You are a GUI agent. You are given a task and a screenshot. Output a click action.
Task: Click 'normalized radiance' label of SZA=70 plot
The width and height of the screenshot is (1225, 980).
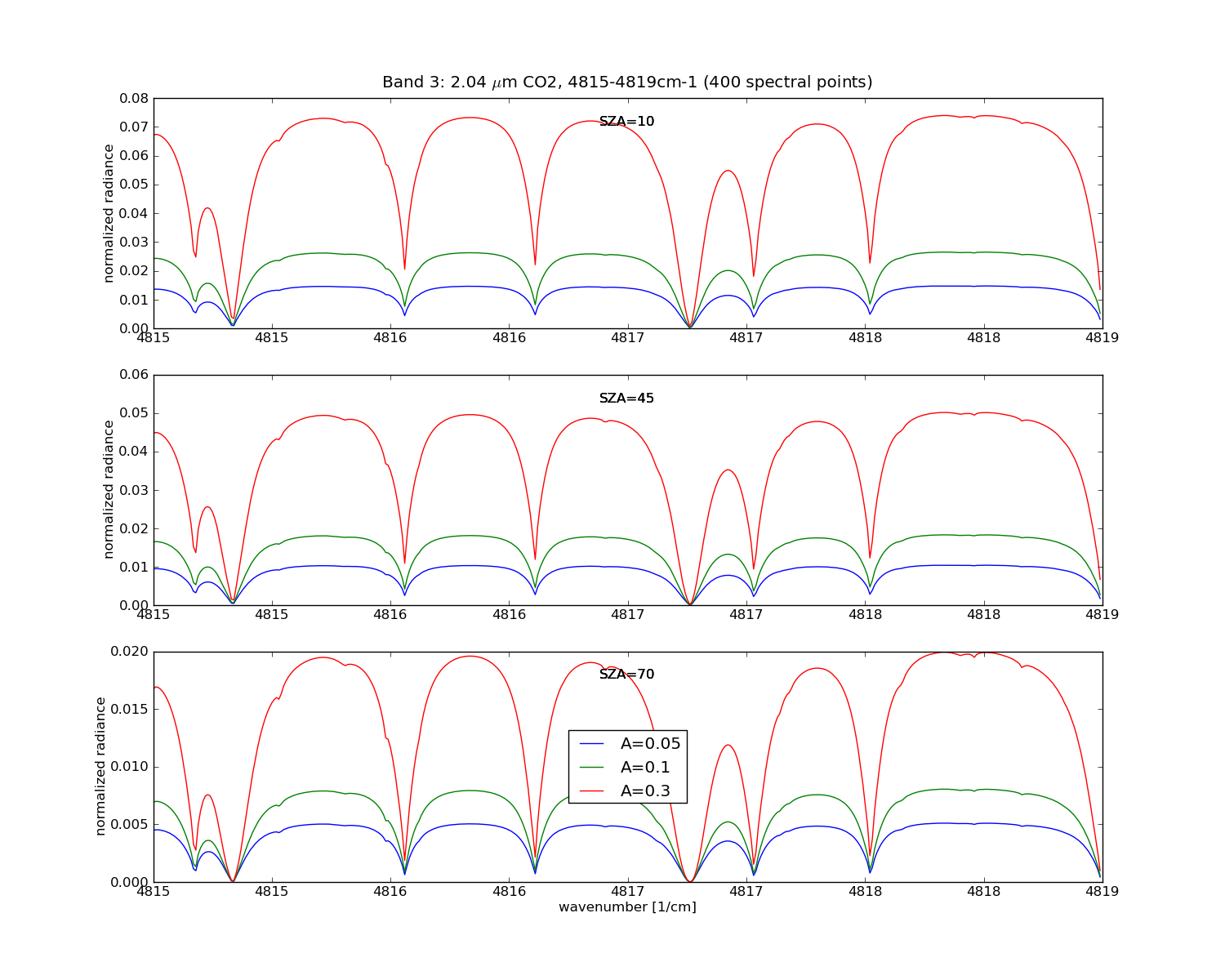click(101, 766)
